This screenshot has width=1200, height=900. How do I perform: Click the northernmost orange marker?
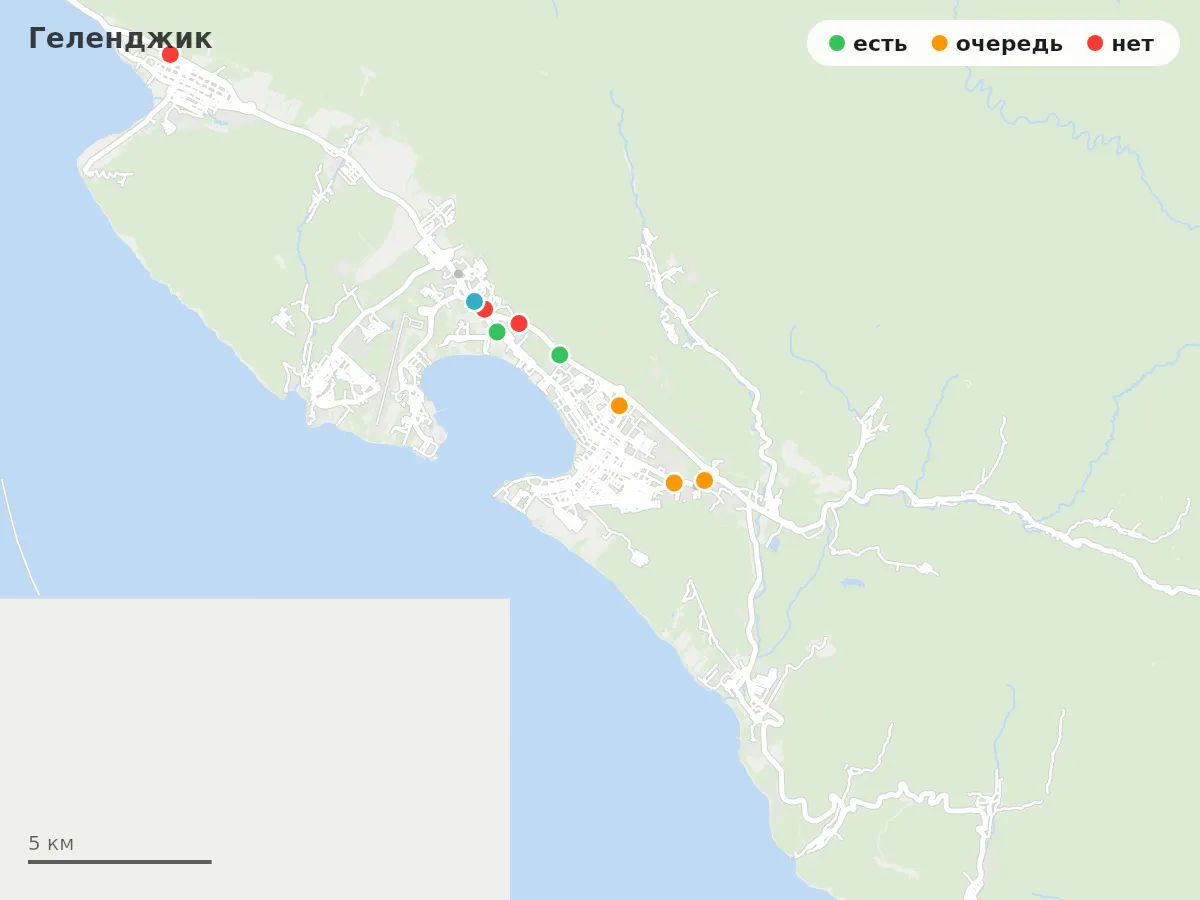point(619,405)
